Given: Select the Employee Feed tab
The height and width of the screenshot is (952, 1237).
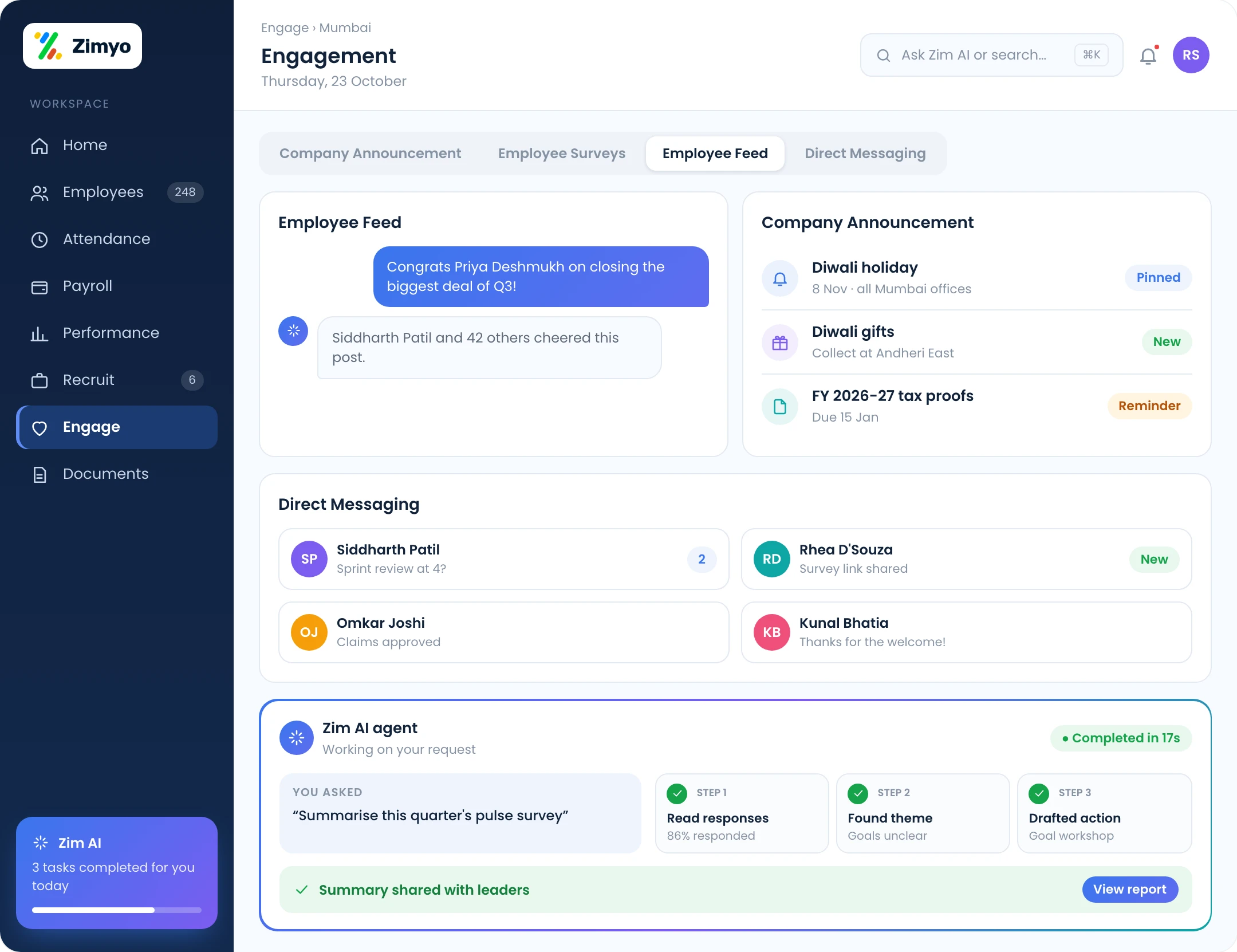Looking at the screenshot, I should [x=715, y=154].
